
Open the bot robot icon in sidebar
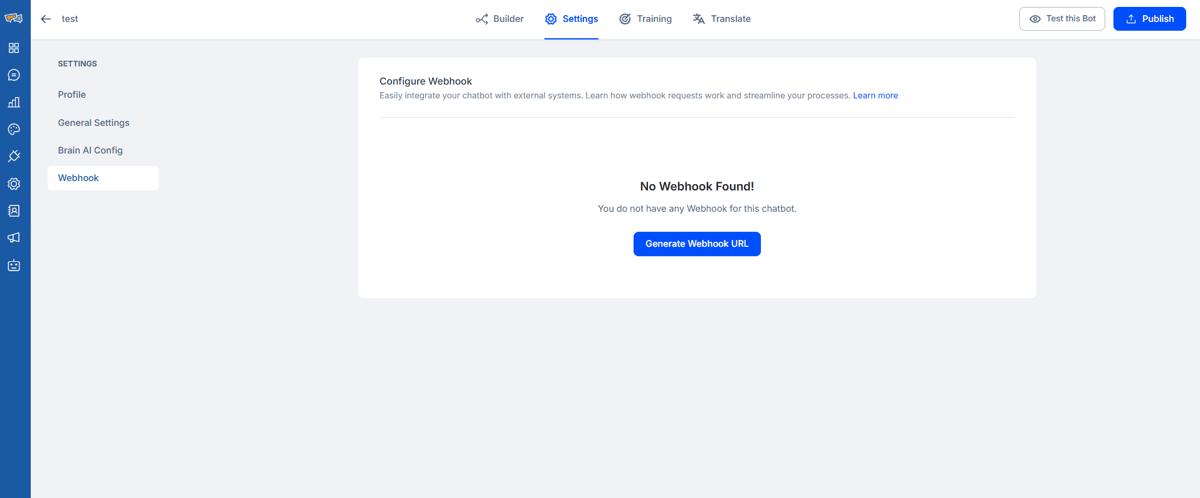[14, 266]
